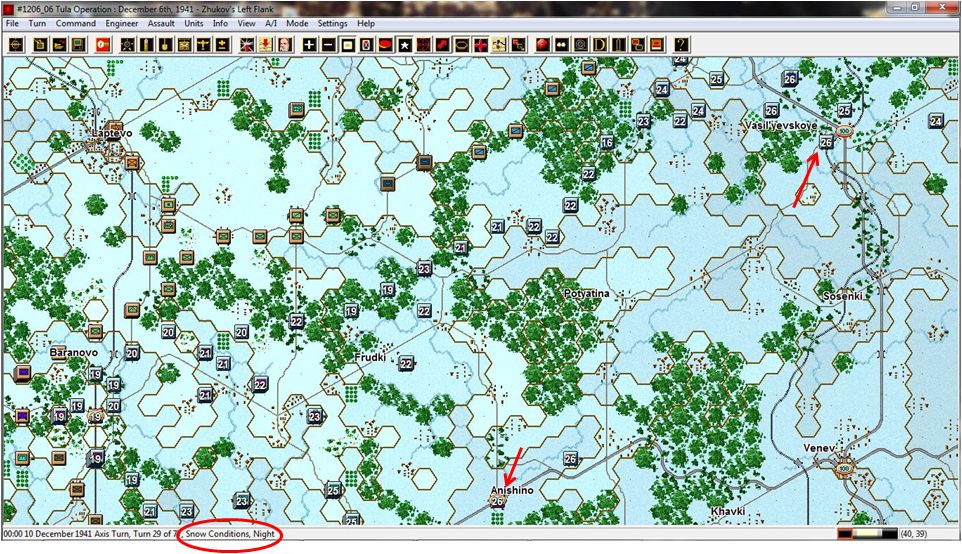Open the Settings menu
This screenshot has width=962, height=554.
pyautogui.click(x=333, y=23)
